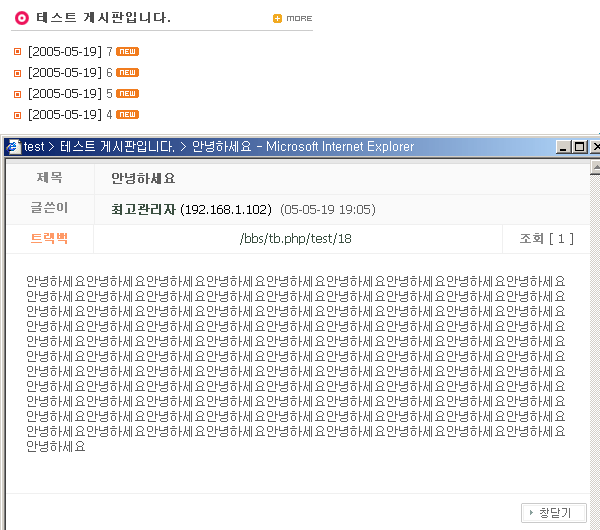Click the plus icon next to MORE
The image size is (600, 530).
(277, 18)
